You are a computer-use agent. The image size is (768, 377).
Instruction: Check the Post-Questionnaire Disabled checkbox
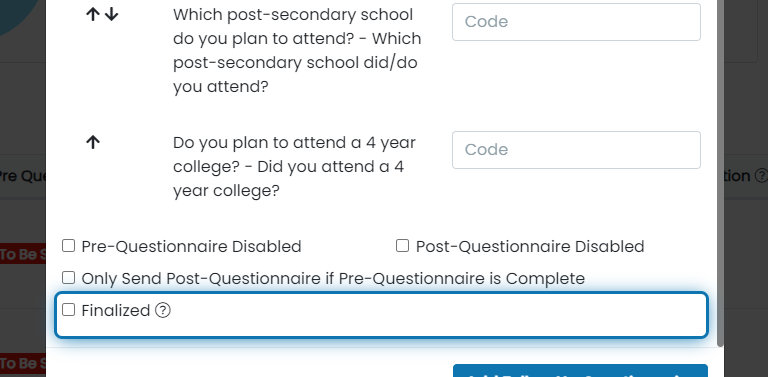[x=403, y=246]
